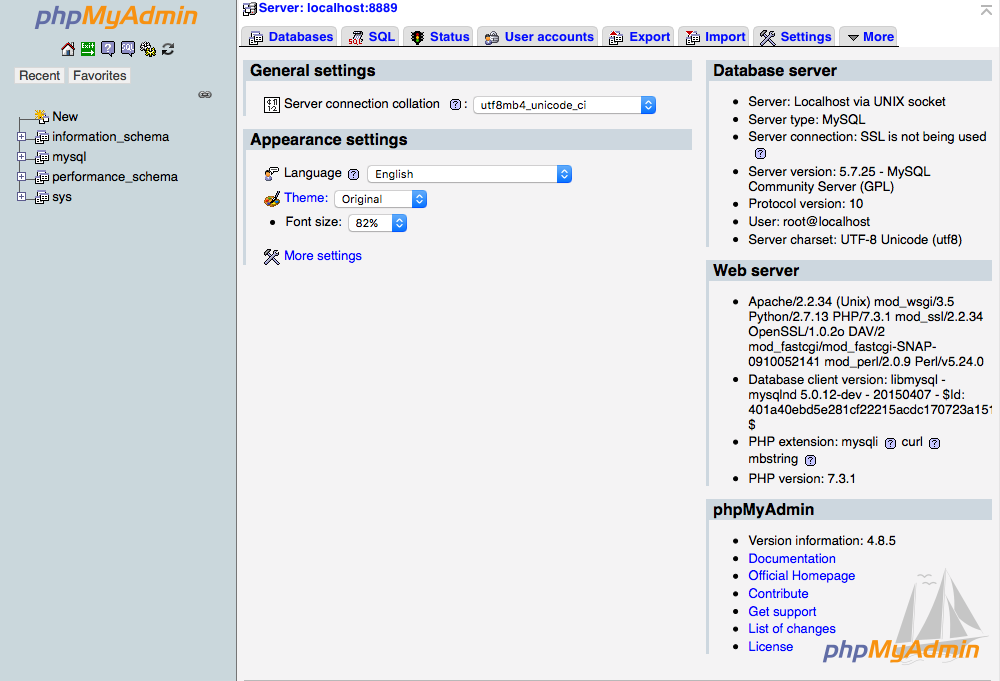The height and width of the screenshot is (681, 1000).
Task: Click the More settings link
Action: (322, 256)
